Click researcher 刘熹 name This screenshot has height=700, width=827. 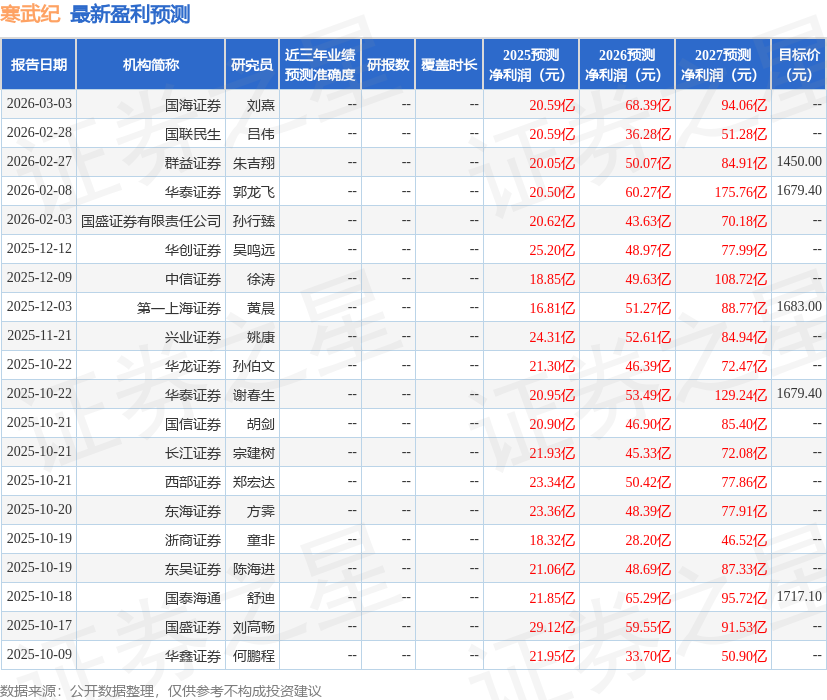click(x=260, y=104)
